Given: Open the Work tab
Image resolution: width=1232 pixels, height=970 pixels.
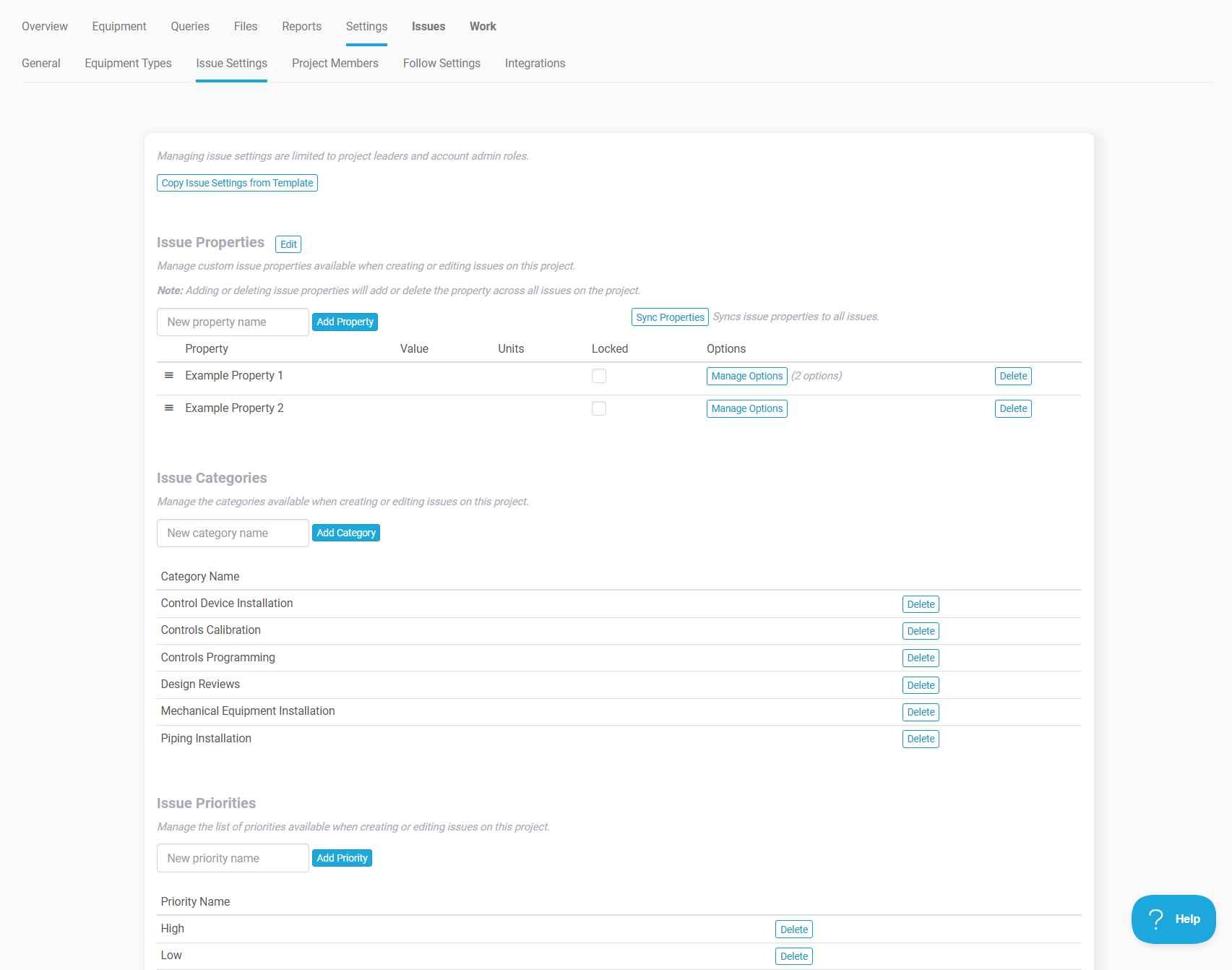Looking at the screenshot, I should (483, 27).
